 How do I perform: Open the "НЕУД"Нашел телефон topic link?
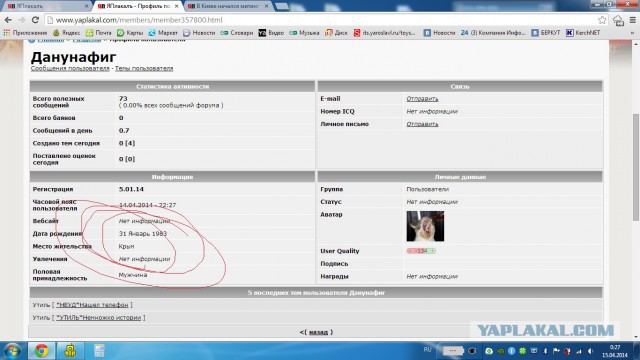(x=92, y=305)
